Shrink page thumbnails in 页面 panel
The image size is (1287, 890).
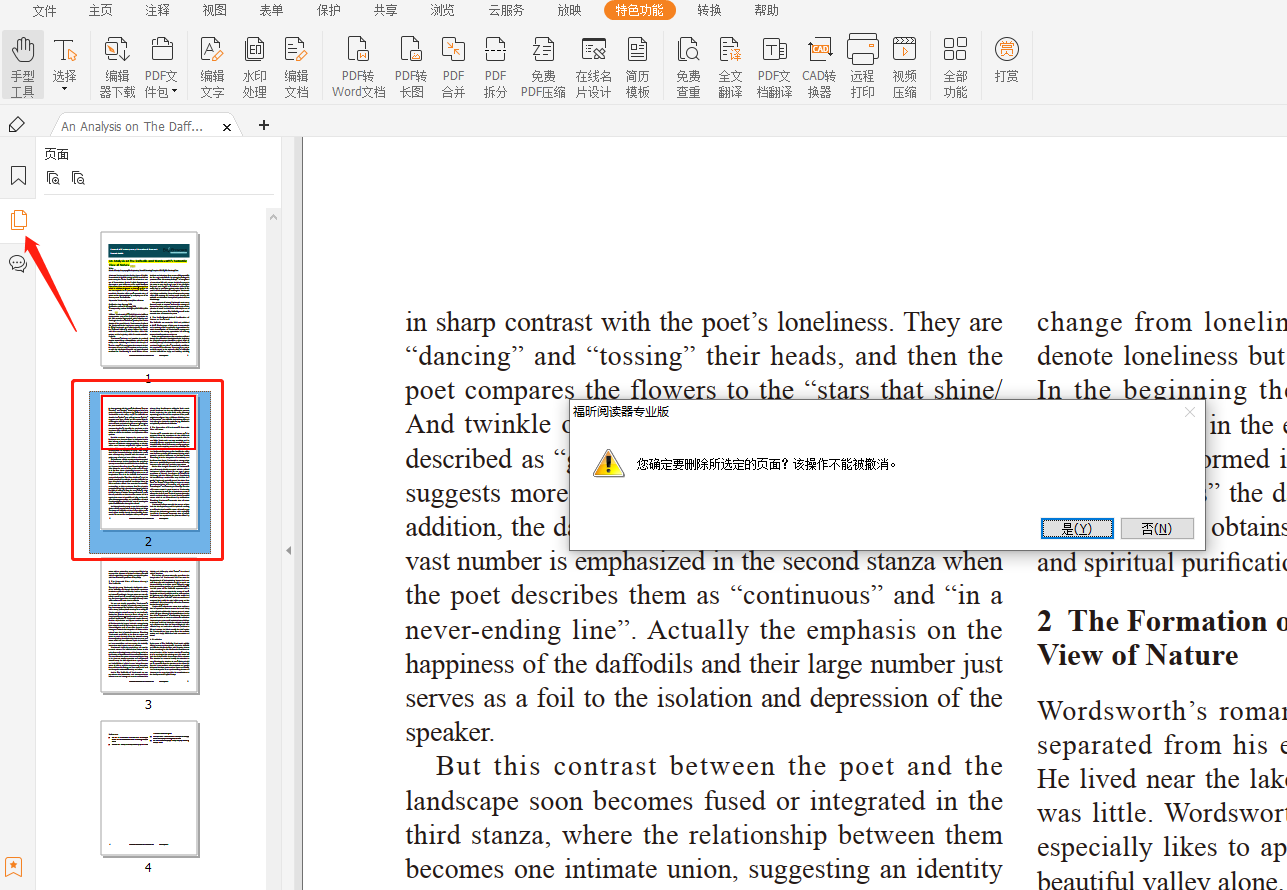[78, 178]
